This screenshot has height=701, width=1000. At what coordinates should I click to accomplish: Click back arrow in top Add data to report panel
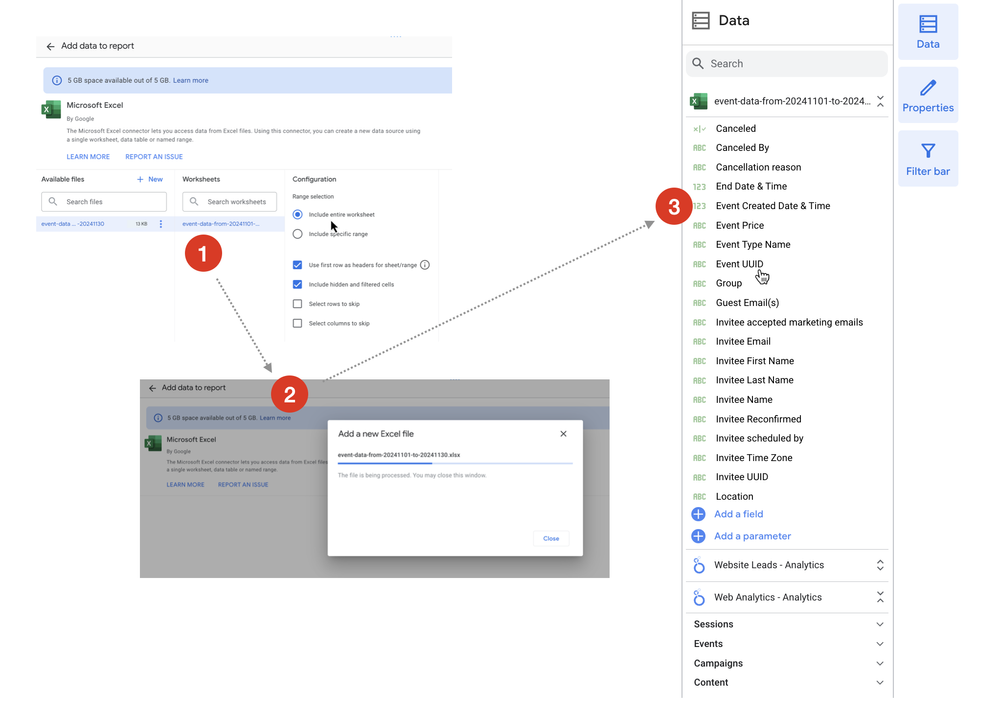(x=50, y=47)
